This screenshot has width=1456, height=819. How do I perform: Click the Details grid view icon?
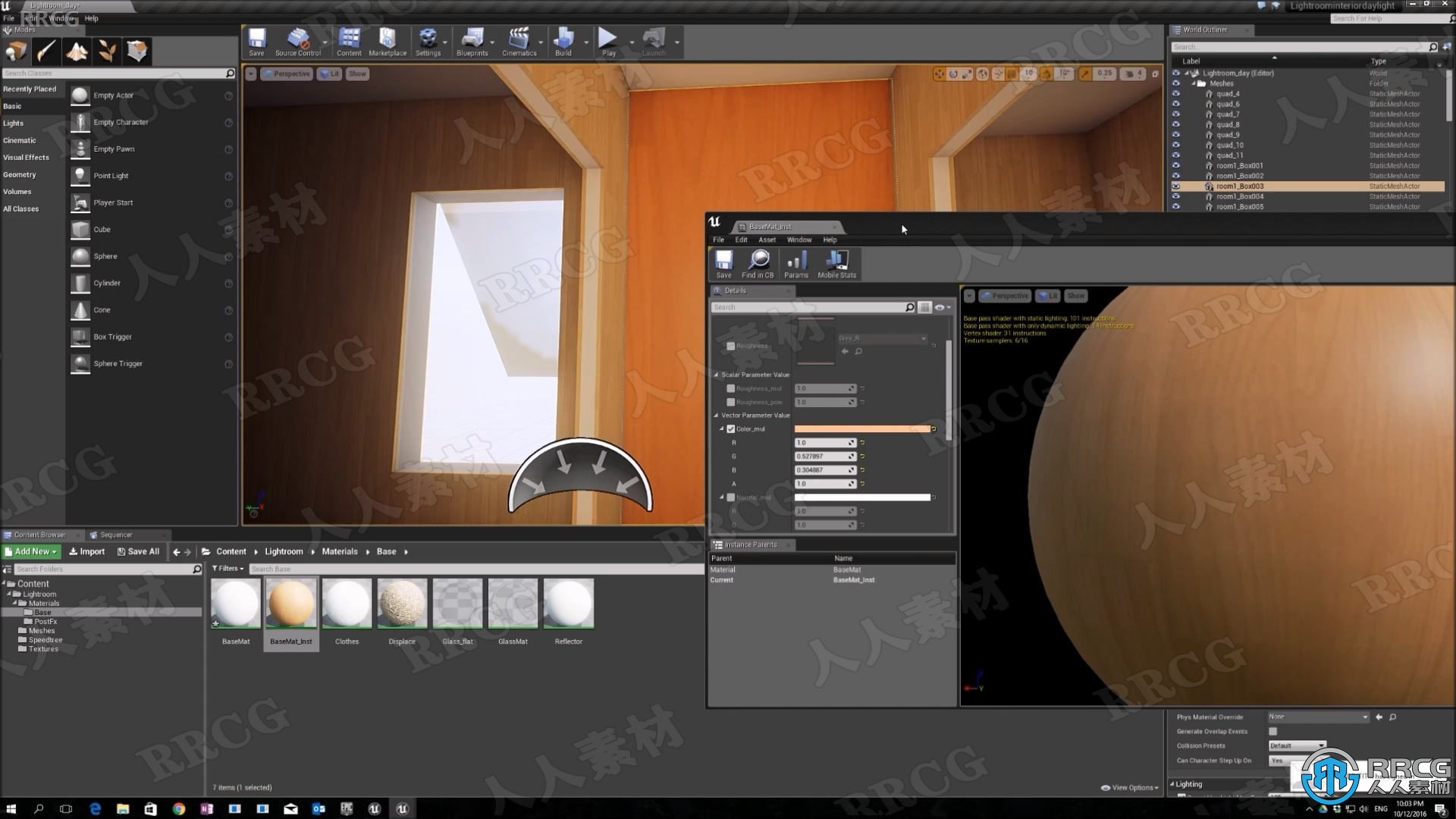[924, 307]
